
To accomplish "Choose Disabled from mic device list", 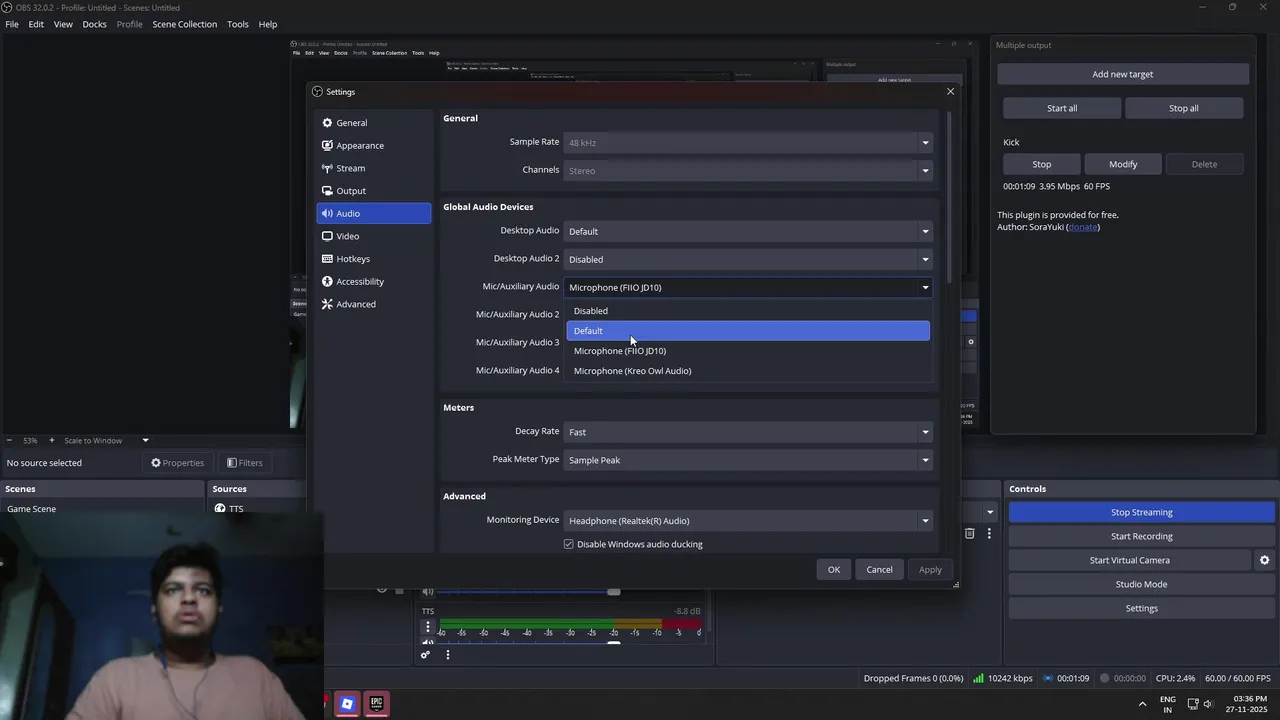I will (748, 311).
